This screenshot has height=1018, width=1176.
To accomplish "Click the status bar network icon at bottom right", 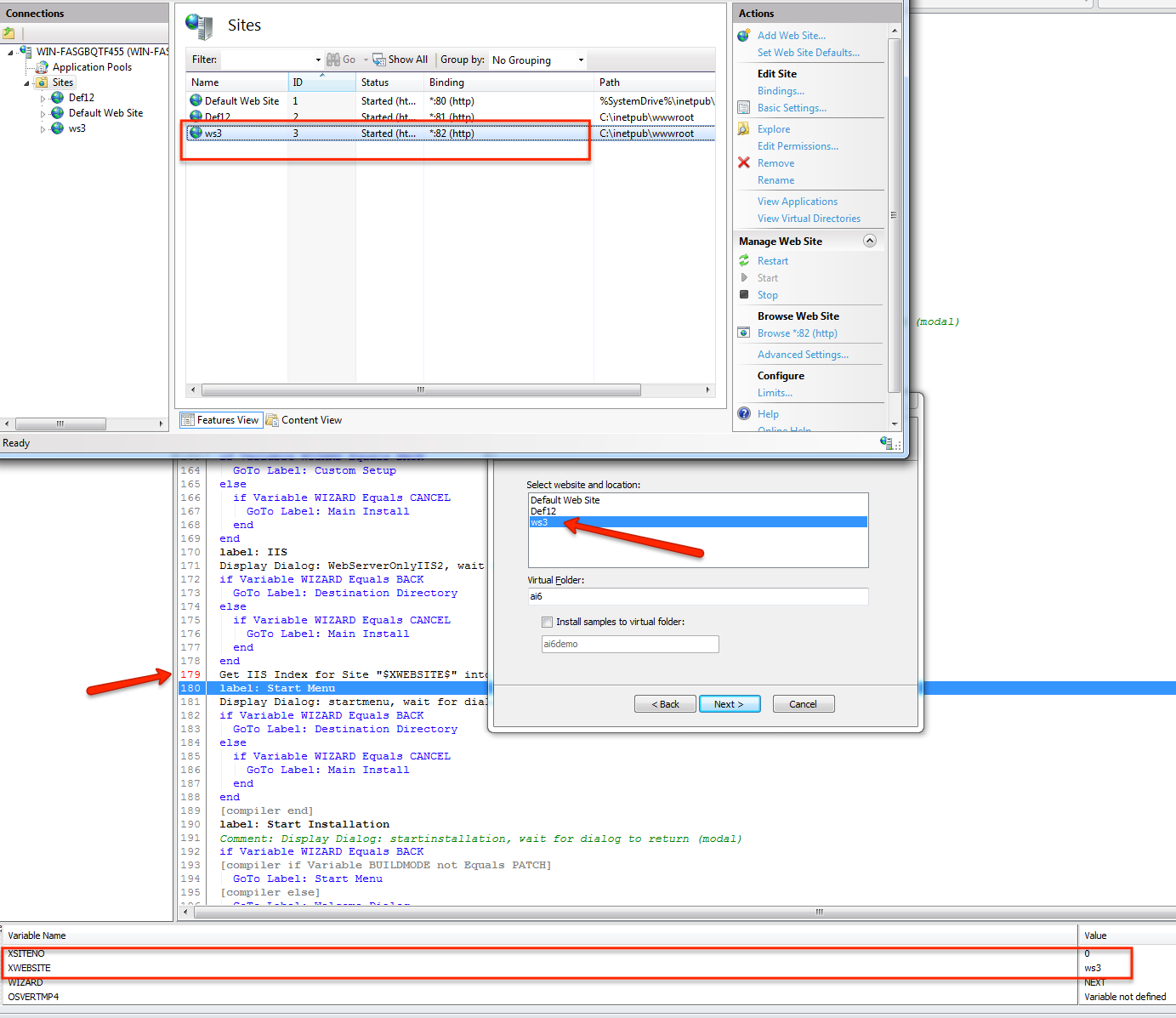I will 887,442.
